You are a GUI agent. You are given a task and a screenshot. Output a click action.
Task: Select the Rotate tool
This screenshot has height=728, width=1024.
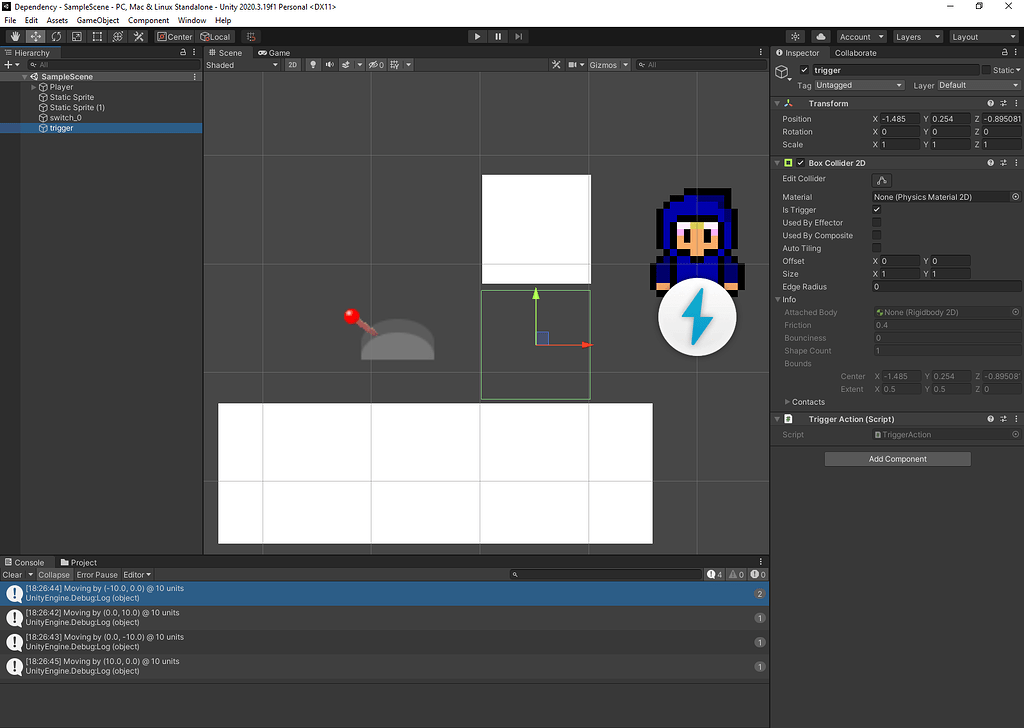[56, 37]
